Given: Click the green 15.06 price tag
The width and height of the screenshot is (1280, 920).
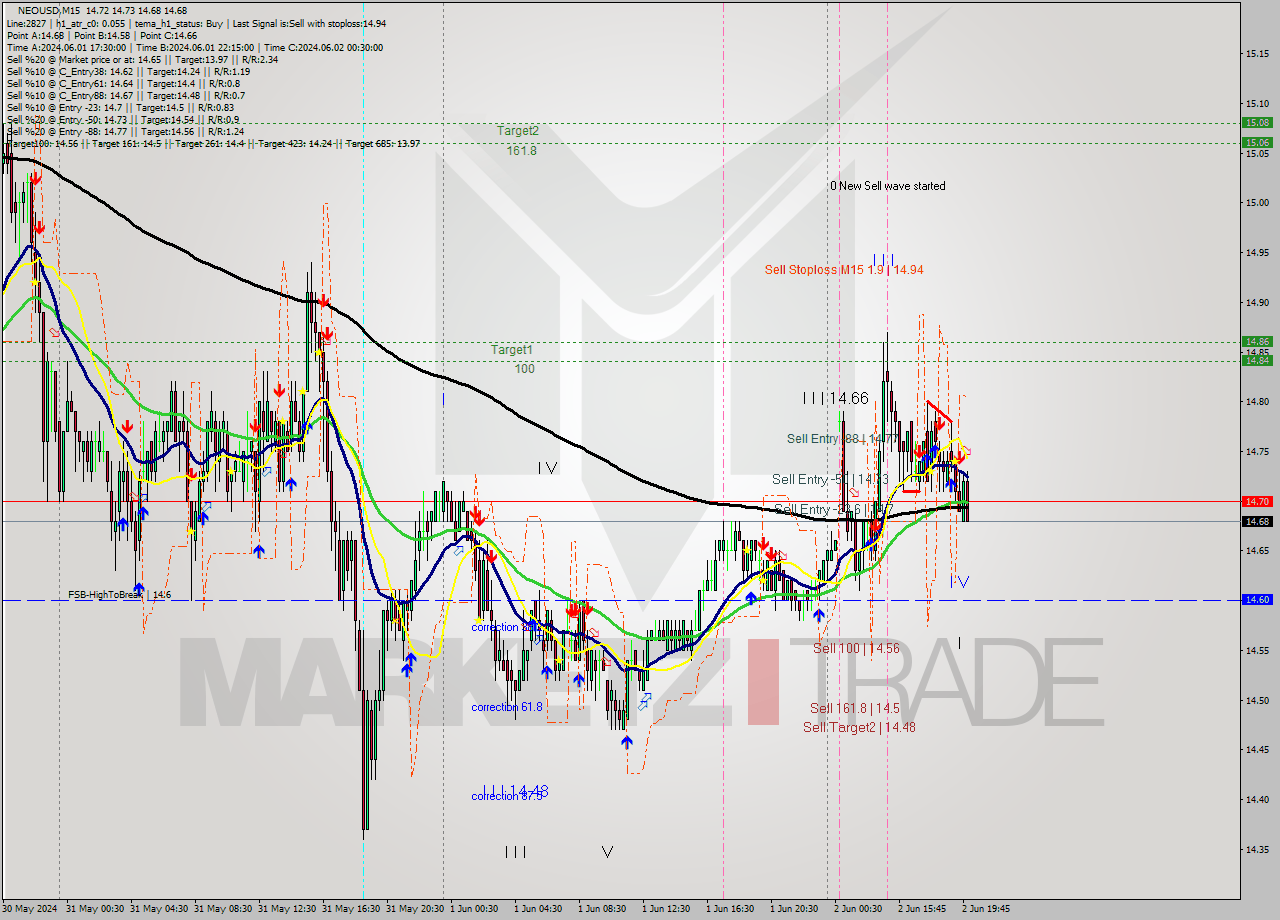Looking at the screenshot, I should tap(1256, 142).
